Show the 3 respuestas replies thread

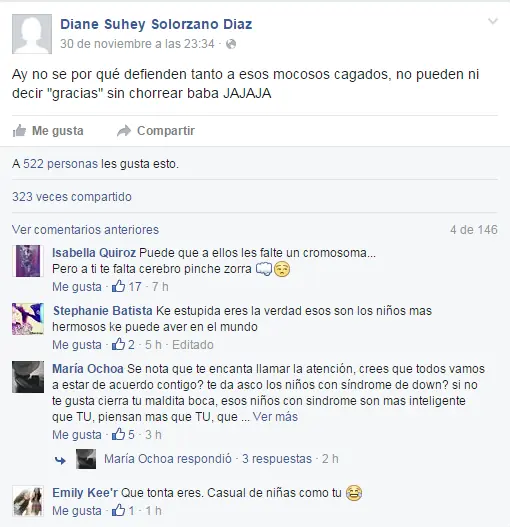[x=277, y=459]
